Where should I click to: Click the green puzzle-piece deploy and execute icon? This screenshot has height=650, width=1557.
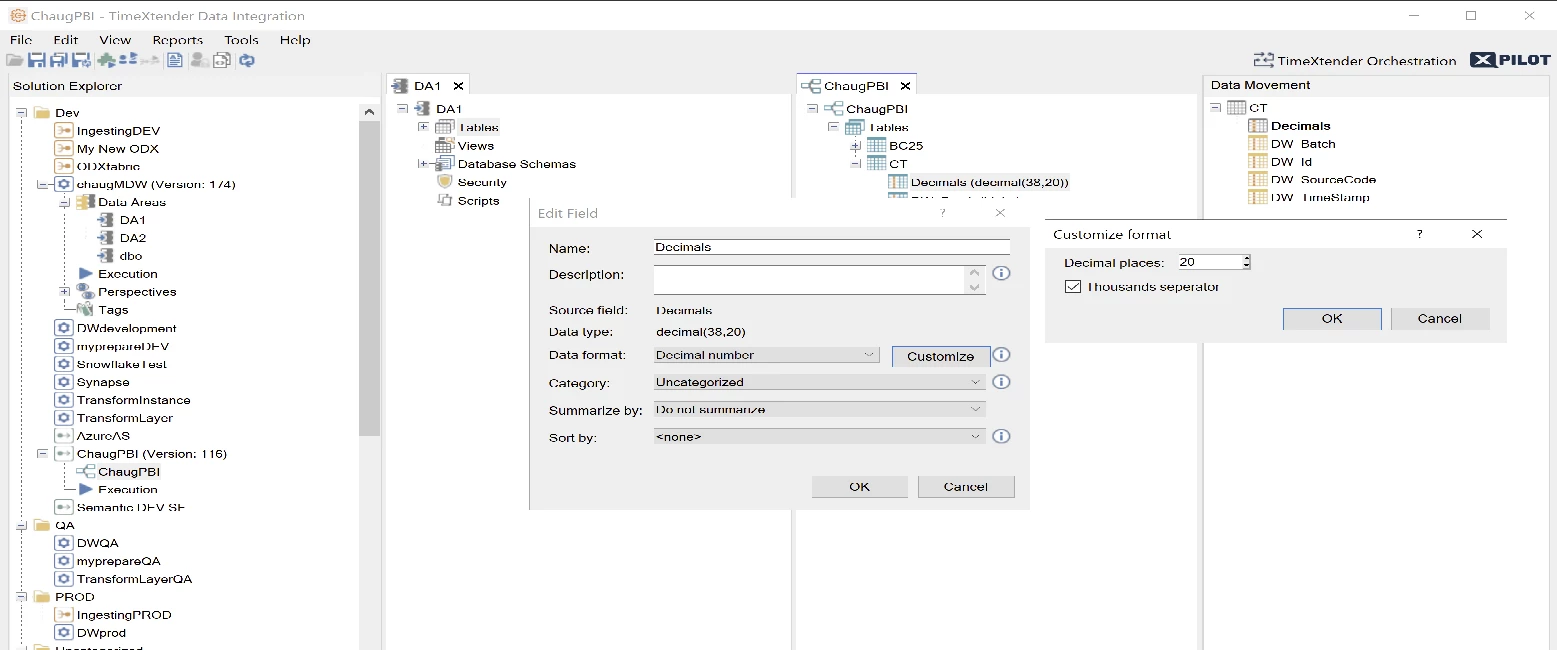(105, 60)
